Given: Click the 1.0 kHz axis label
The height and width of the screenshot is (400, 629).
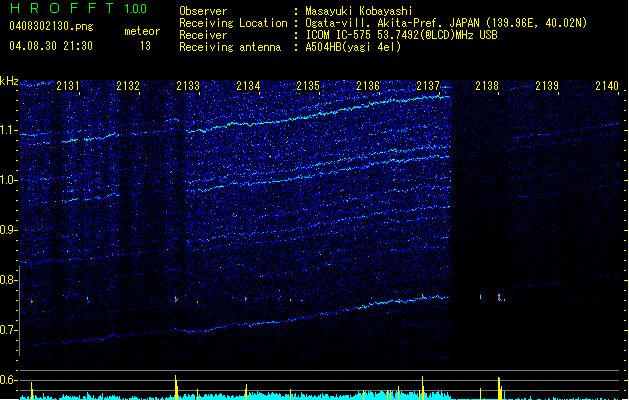Looking at the screenshot, I should [x=9, y=180].
